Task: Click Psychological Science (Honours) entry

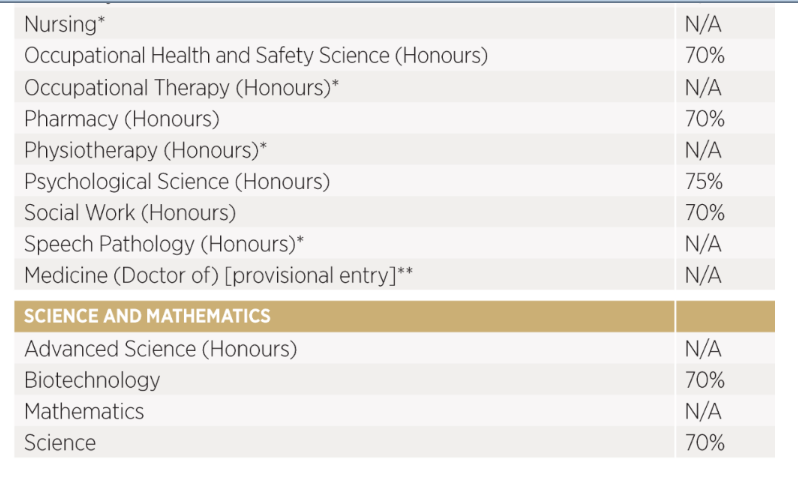Action: (177, 182)
